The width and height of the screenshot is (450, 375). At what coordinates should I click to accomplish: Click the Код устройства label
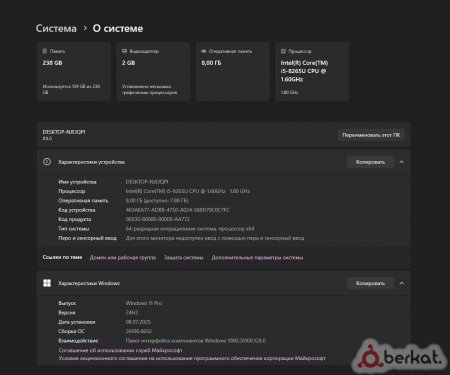[77, 210]
